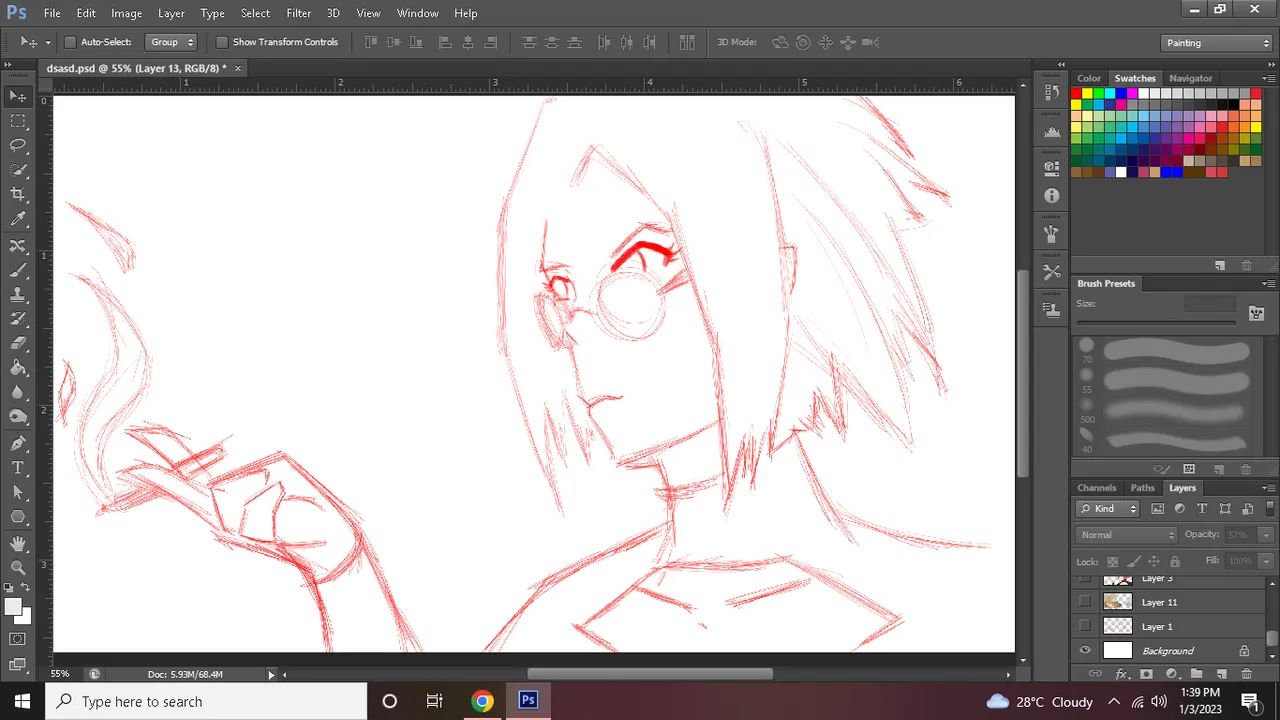Show Layer 1 via visibility box
The width and height of the screenshot is (1280, 720).
(1085, 626)
